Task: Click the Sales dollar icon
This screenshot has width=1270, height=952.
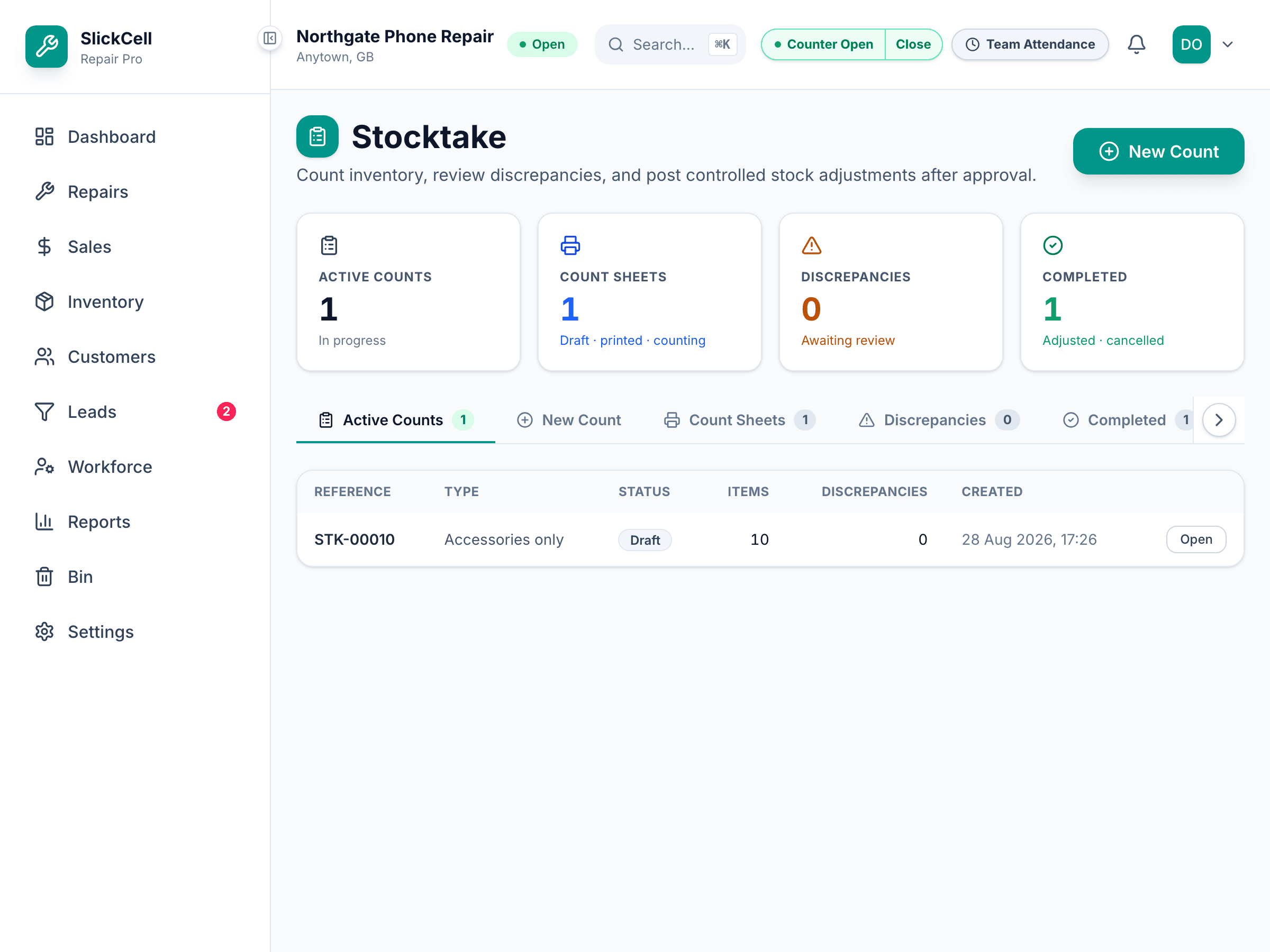Action: point(44,247)
